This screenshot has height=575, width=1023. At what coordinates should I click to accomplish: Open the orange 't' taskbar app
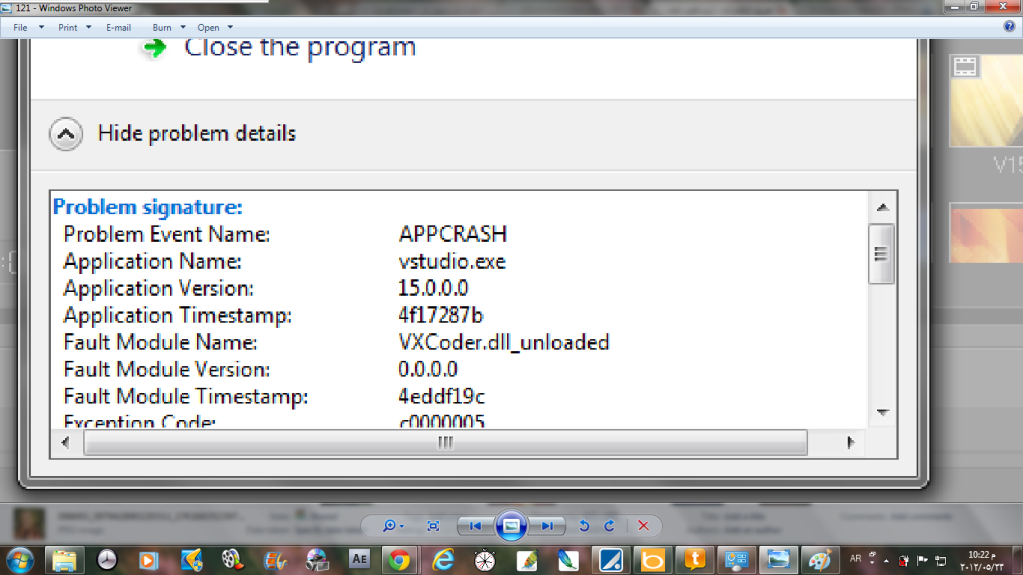pos(694,561)
